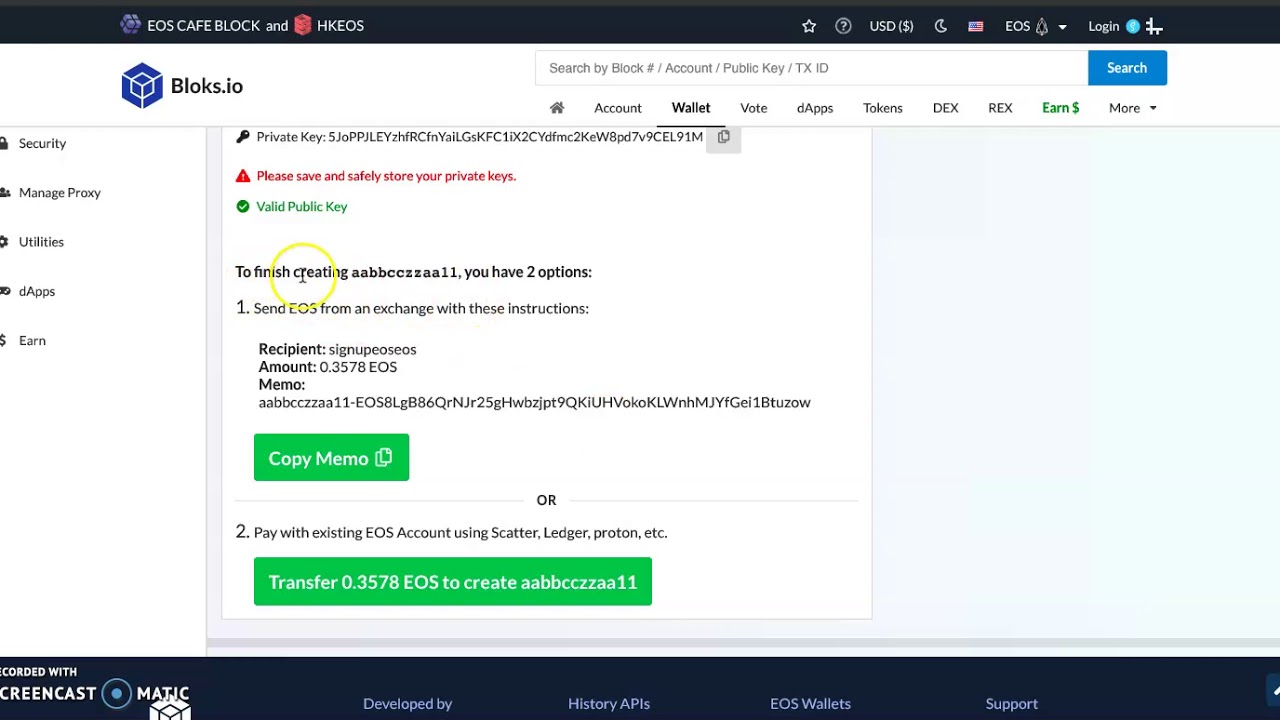Click the Earn $ navigation item
Image resolution: width=1280 pixels, height=720 pixels.
point(1061,108)
